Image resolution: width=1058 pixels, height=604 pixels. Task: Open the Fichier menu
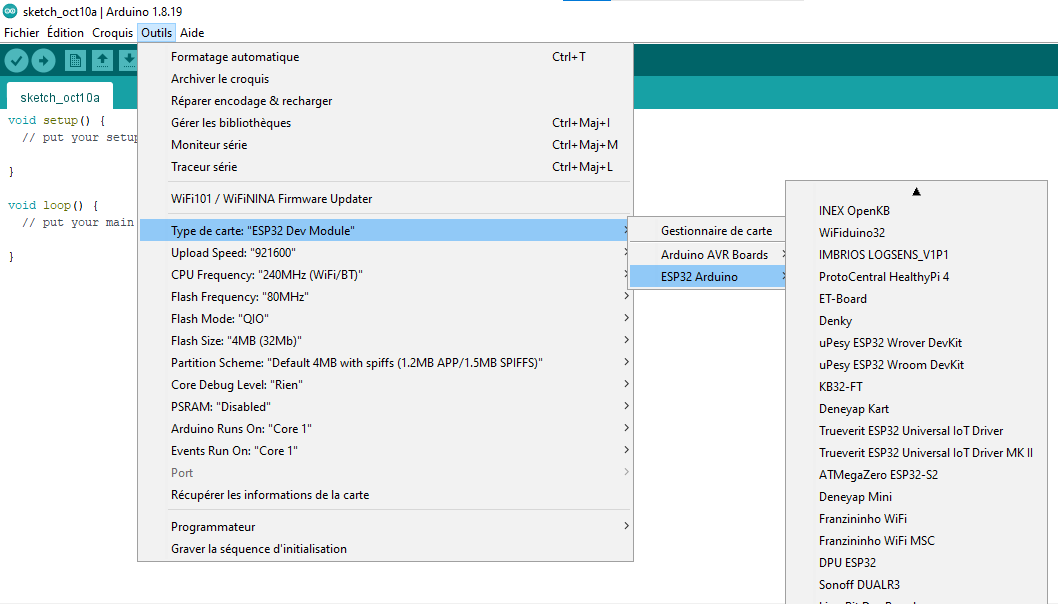coord(22,32)
